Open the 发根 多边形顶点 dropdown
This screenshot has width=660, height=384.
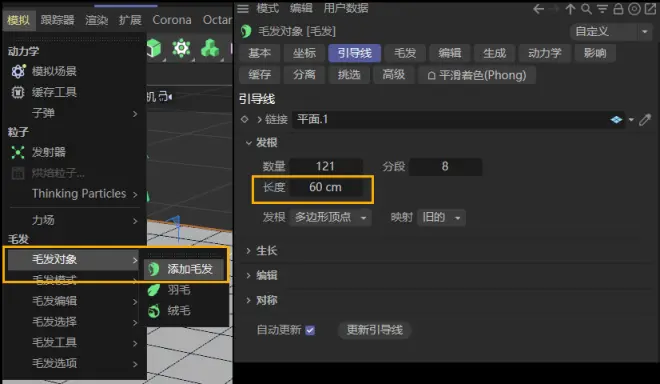click(x=330, y=217)
